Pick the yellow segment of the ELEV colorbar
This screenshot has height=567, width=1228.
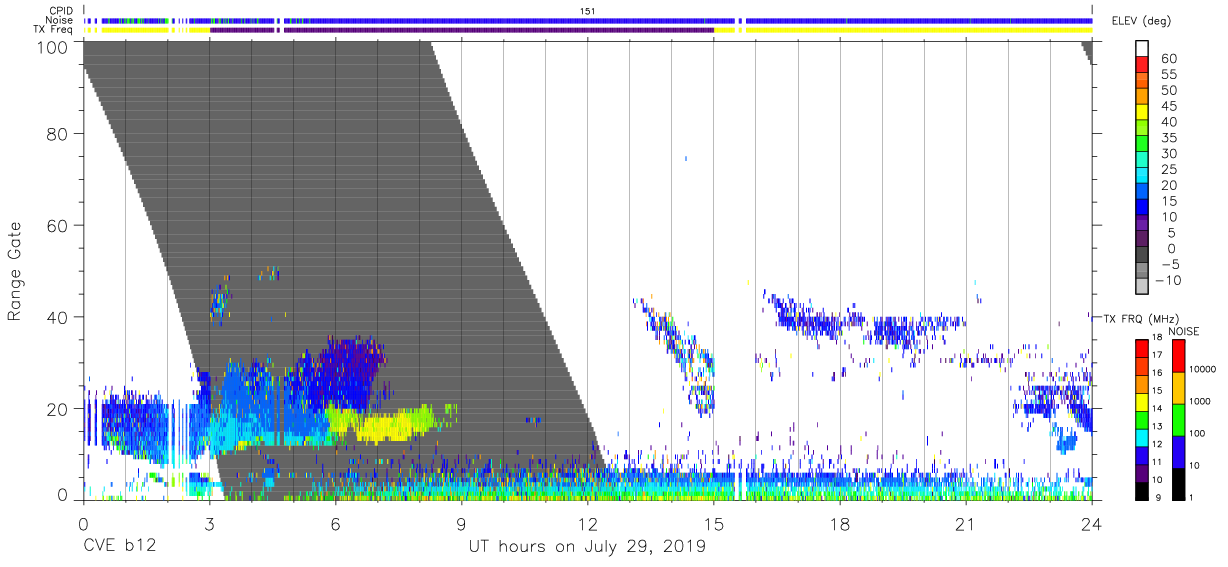(1142, 113)
